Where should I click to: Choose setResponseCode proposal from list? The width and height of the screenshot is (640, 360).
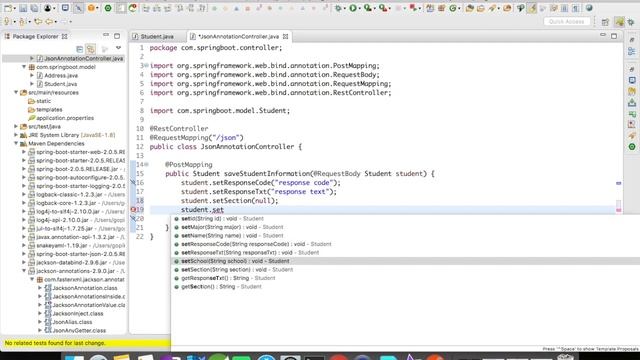tap(405, 244)
